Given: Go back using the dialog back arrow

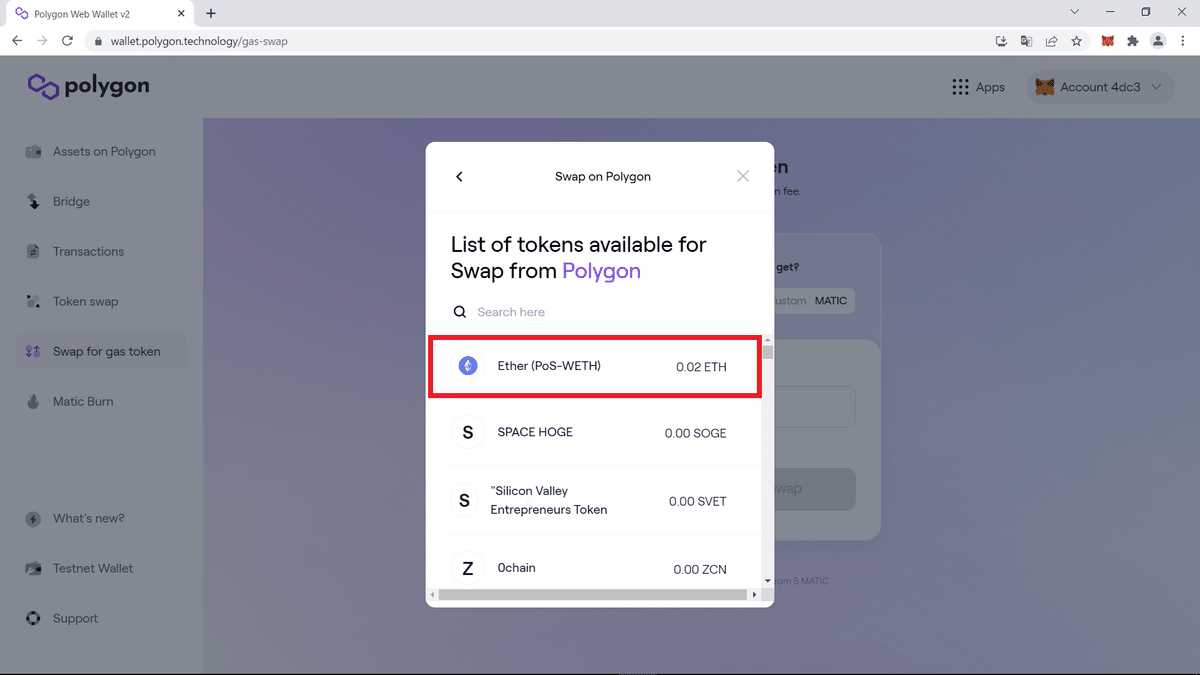Looking at the screenshot, I should coord(459,177).
